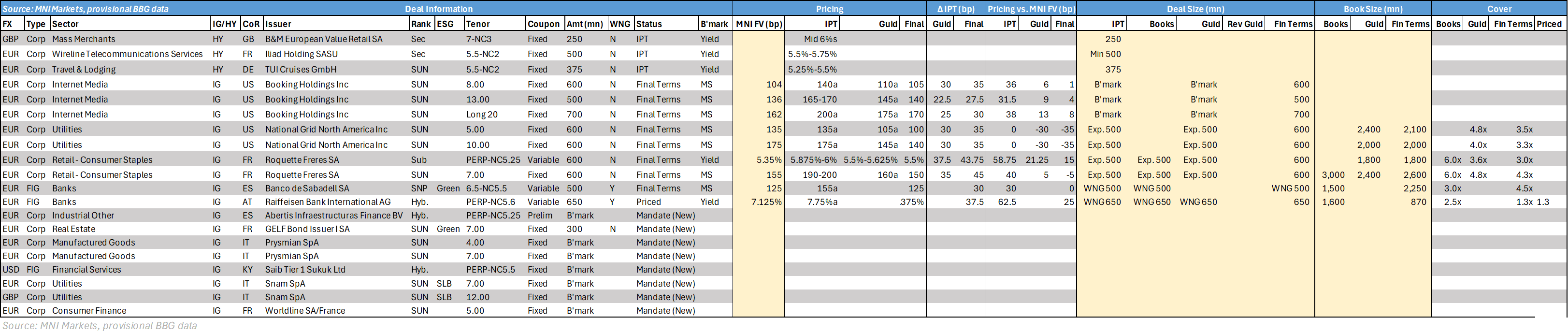Image resolution: width=1568 pixels, height=333 pixels.
Task: Select the GELF Bond Issuer I SA cell
Action: pos(307,229)
